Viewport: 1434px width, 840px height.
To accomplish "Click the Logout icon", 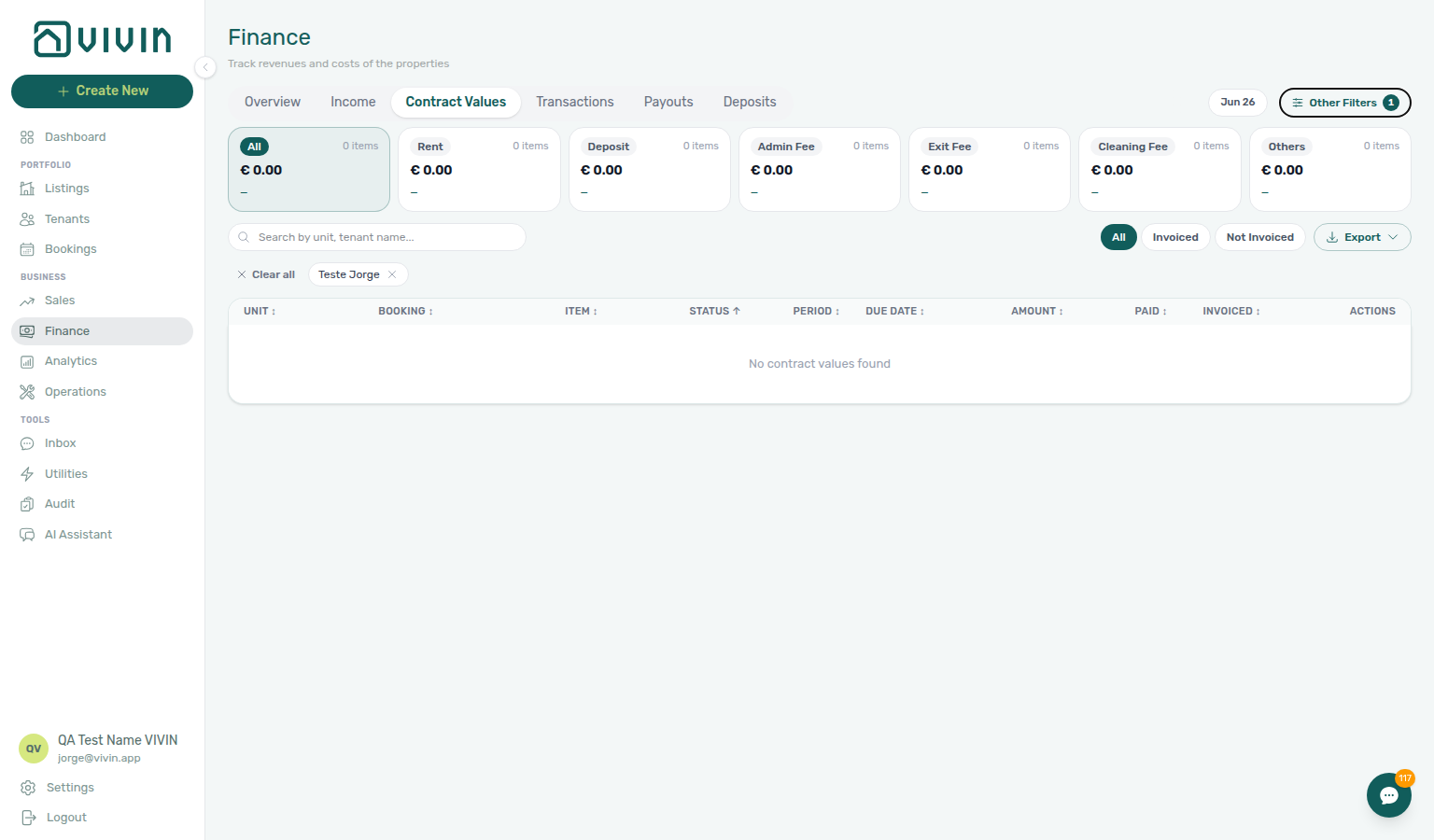I will coord(28,818).
